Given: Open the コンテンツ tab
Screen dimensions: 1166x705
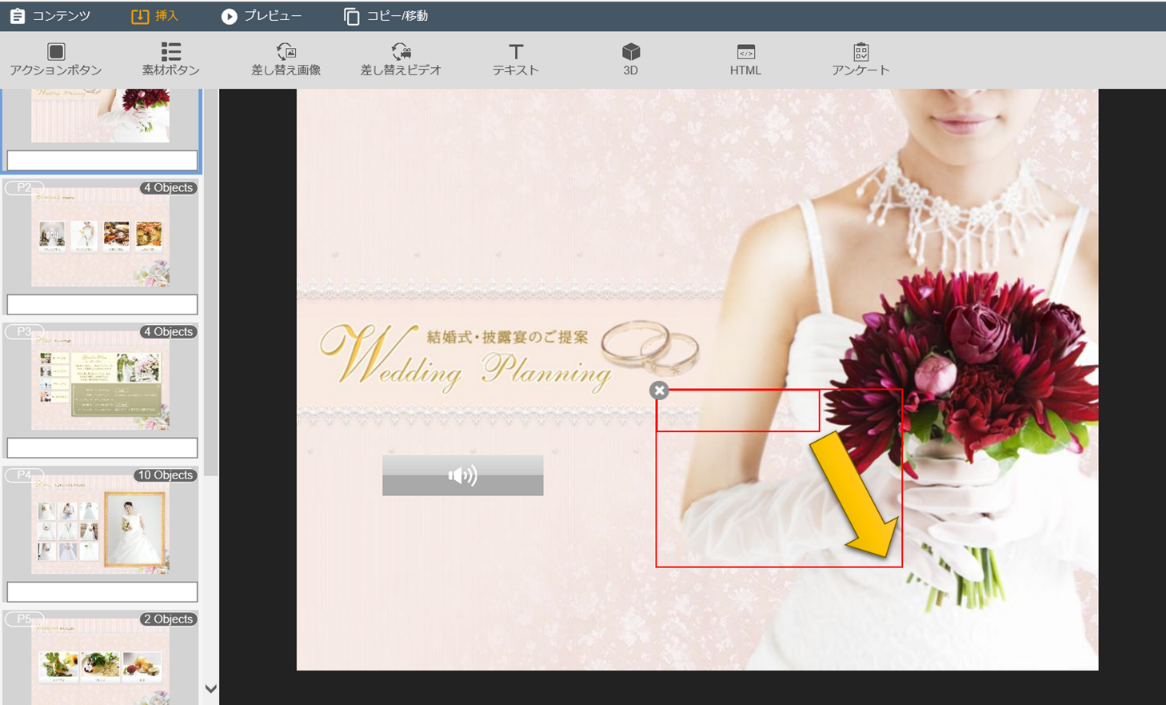Looking at the screenshot, I should (x=50, y=16).
